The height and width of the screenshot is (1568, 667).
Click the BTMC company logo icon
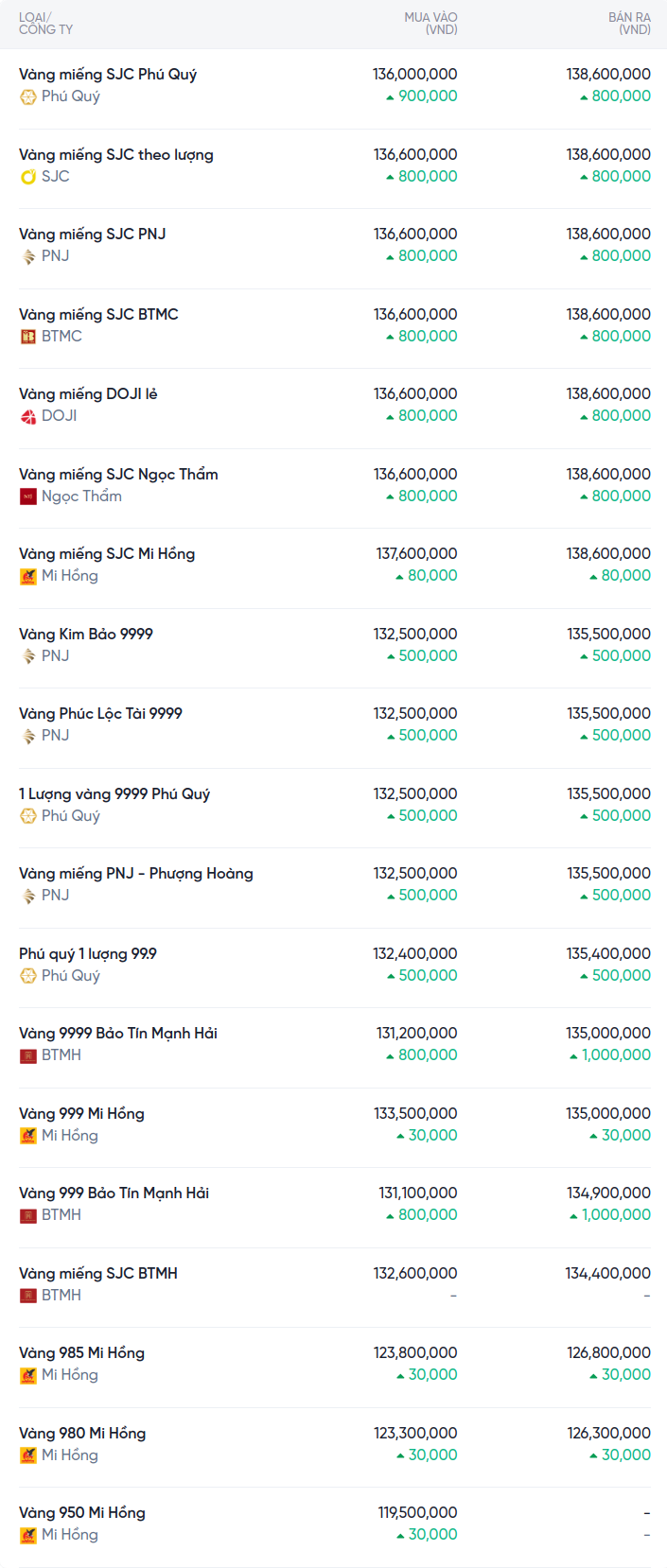[x=28, y=337]
